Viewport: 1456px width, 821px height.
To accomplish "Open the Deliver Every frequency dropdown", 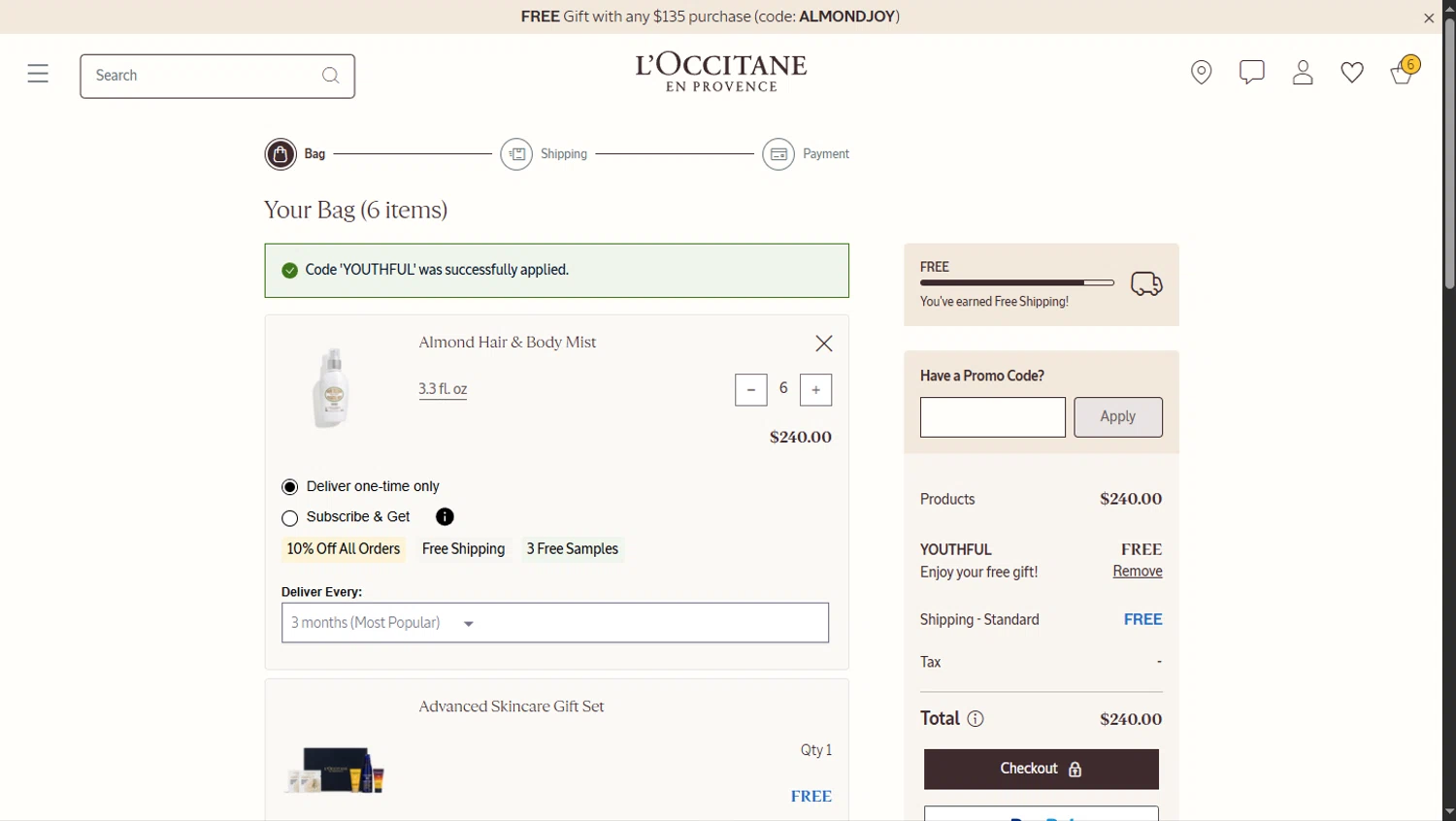I will tap(555, 623).
